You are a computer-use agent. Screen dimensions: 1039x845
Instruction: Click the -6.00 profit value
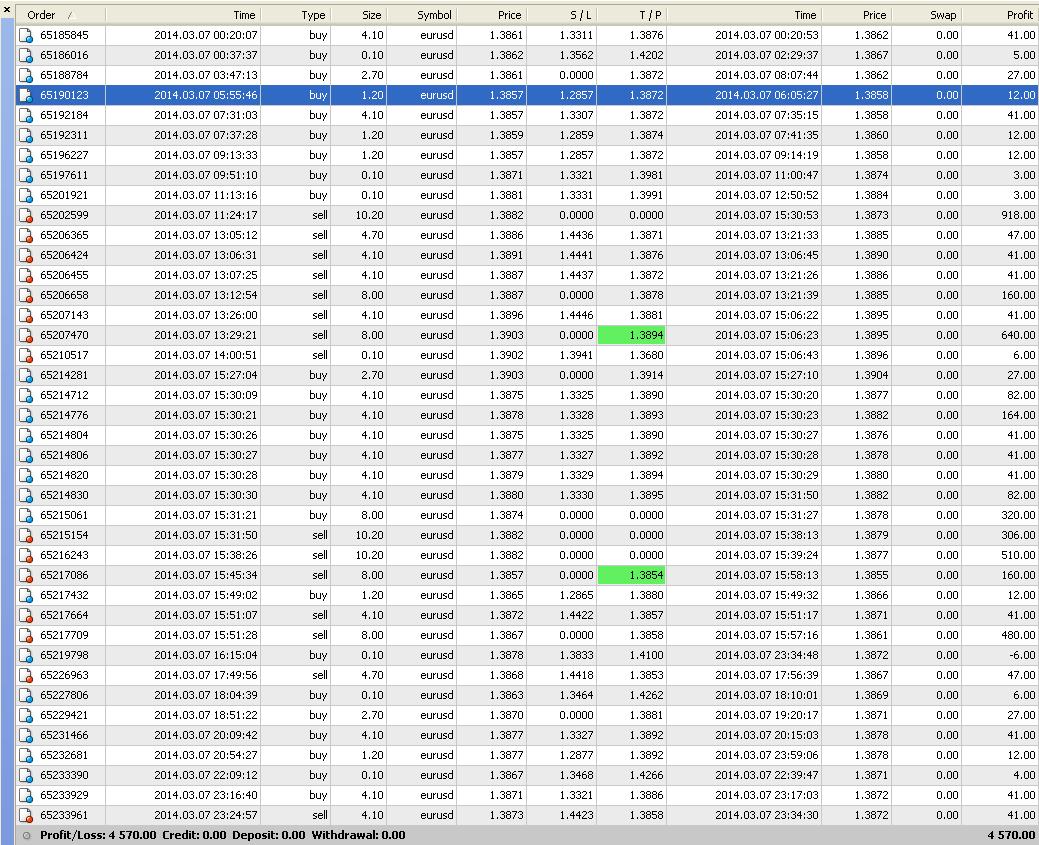[1021, 655]
